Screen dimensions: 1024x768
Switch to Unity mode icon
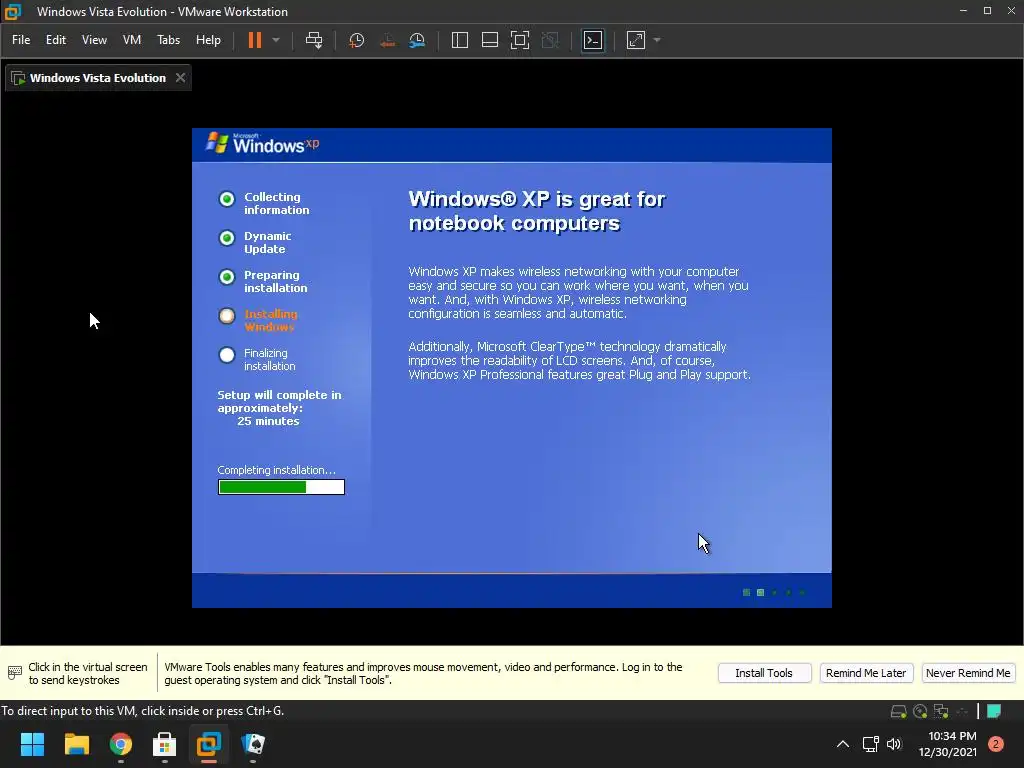click(551, 40)
